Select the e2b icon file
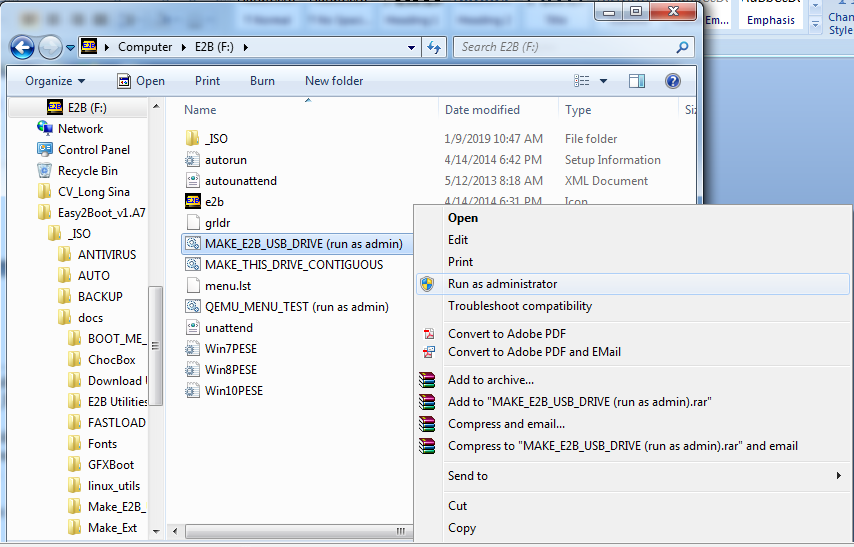Image resolution: width=854 pixels, height=547 pixels. coord(213,202)
